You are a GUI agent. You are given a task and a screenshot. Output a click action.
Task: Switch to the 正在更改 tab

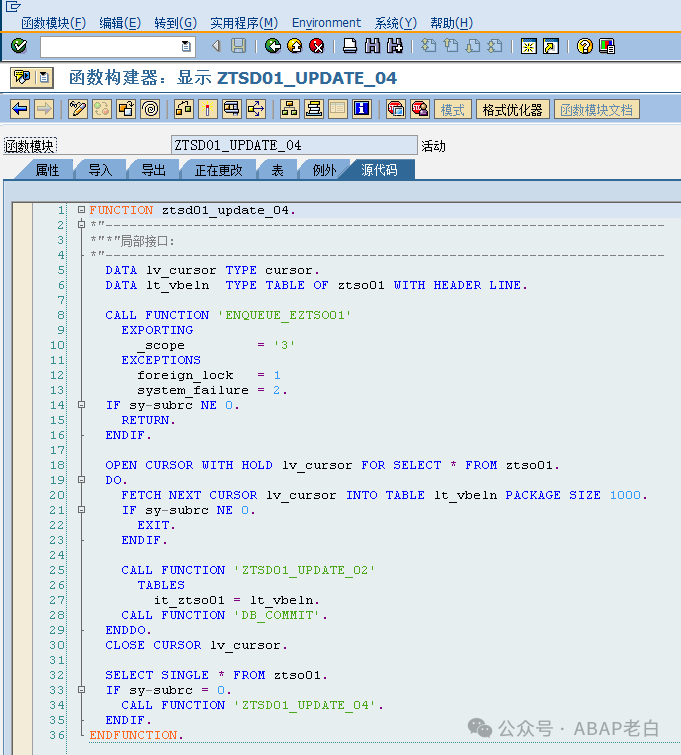218,170
